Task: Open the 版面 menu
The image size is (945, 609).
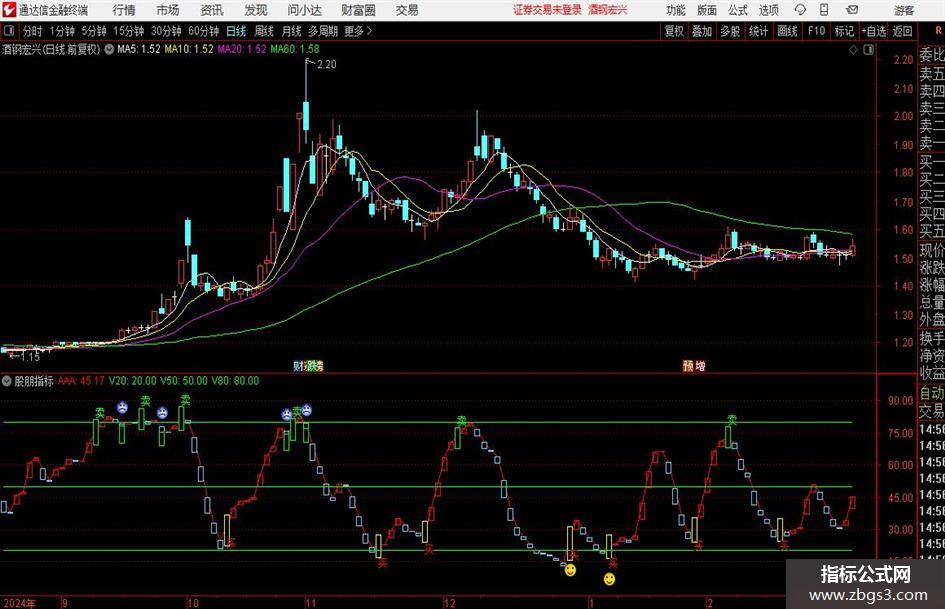Action: [706, 10]
